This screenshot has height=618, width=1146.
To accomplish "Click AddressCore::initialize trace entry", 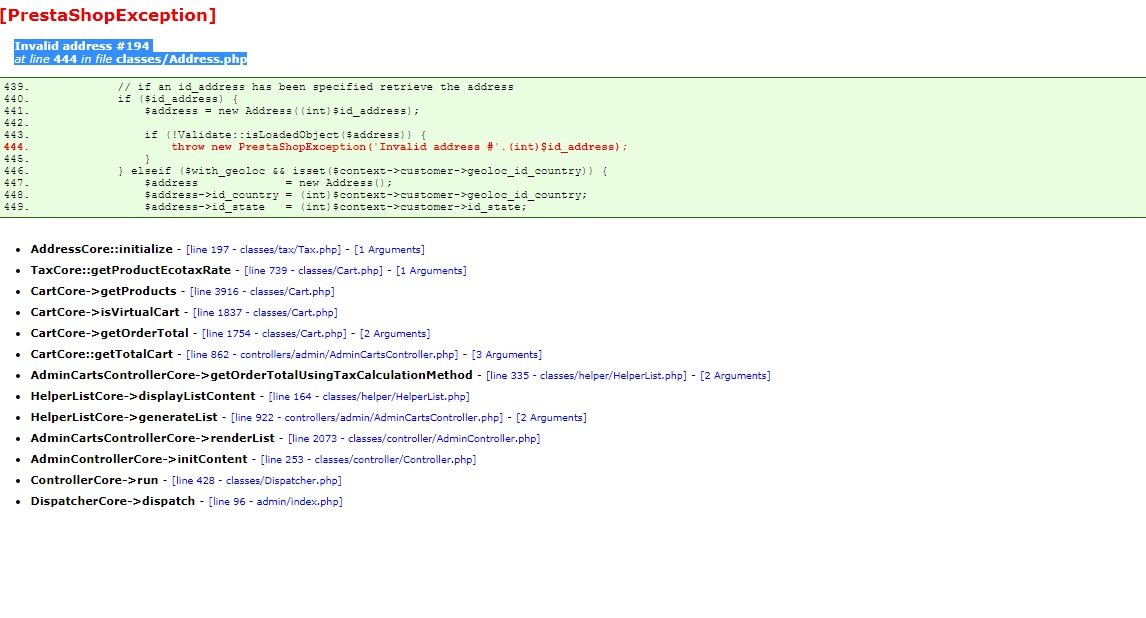I will click(x=102, y=249).
